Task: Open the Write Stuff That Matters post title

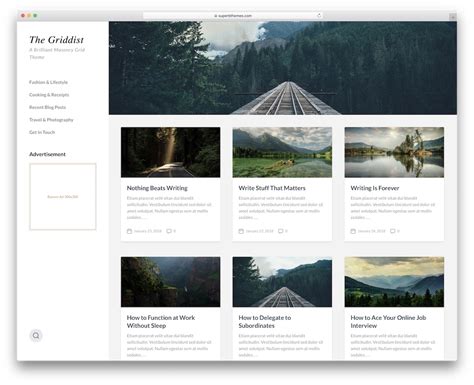Action: tap(272, 188)
